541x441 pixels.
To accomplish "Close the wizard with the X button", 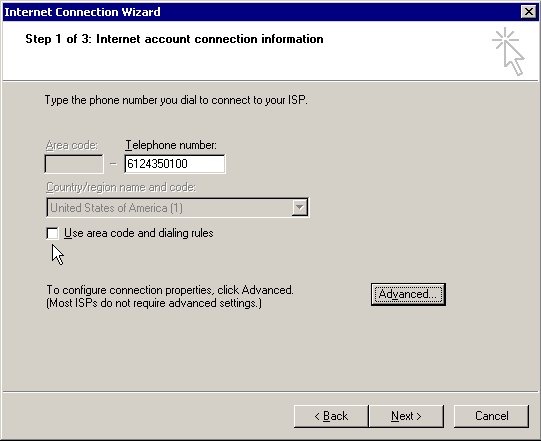I will pyautogui.click(x=529, y=12).
